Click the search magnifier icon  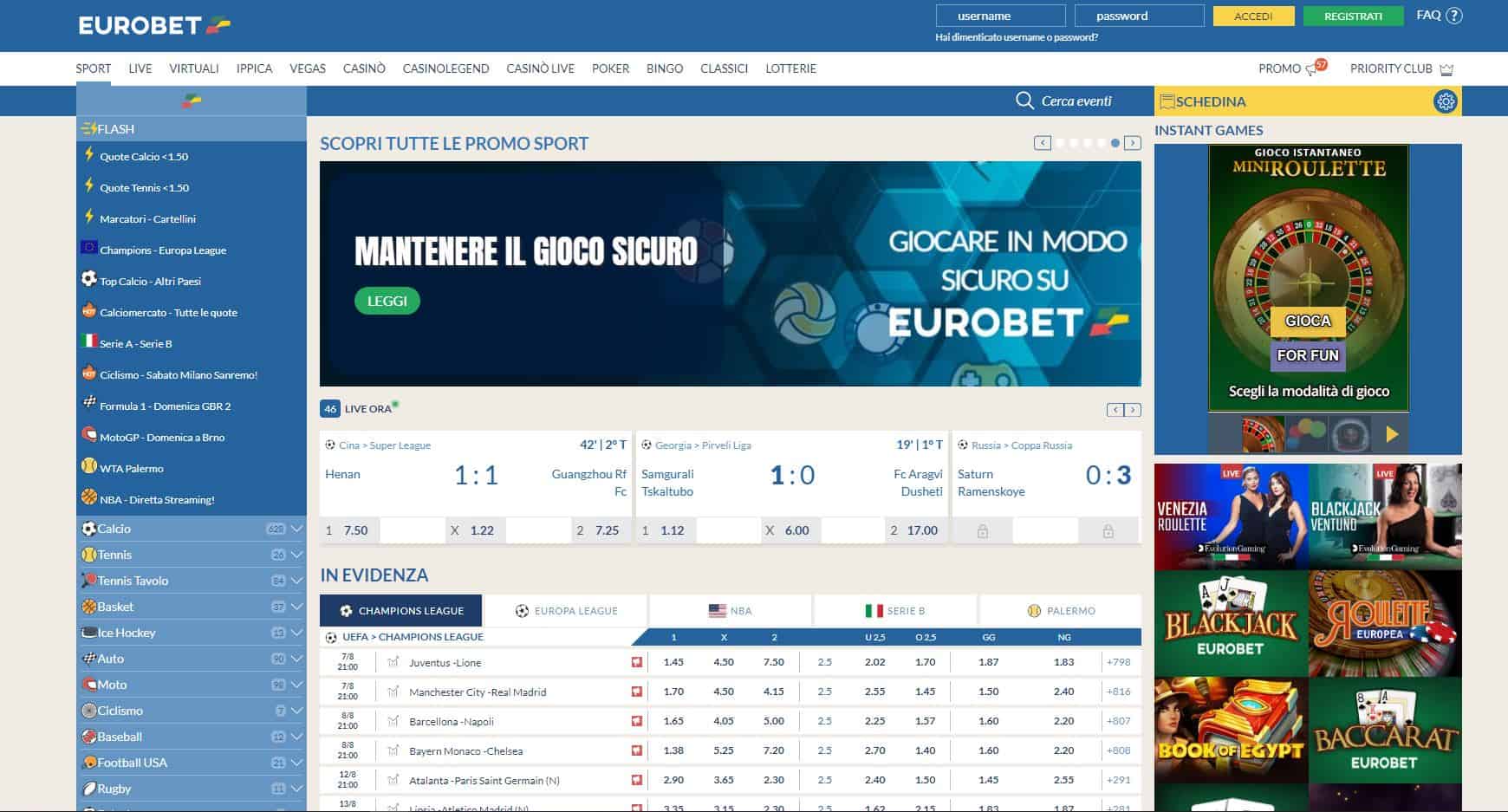[x=1024, y=101]
